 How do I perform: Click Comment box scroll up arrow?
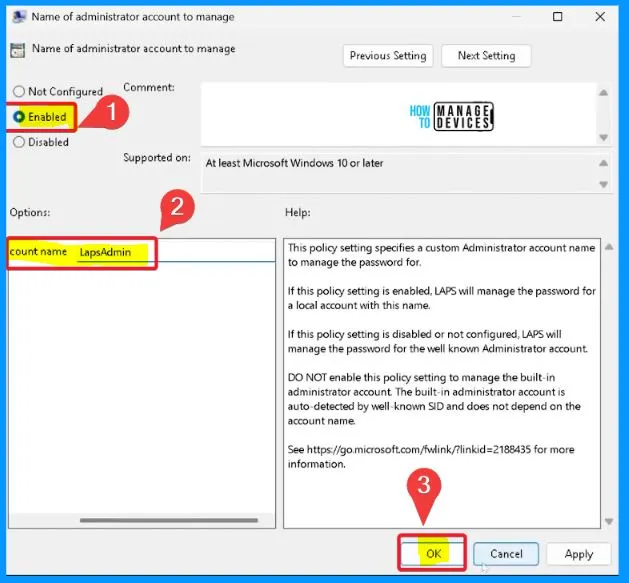pos(603,93)
